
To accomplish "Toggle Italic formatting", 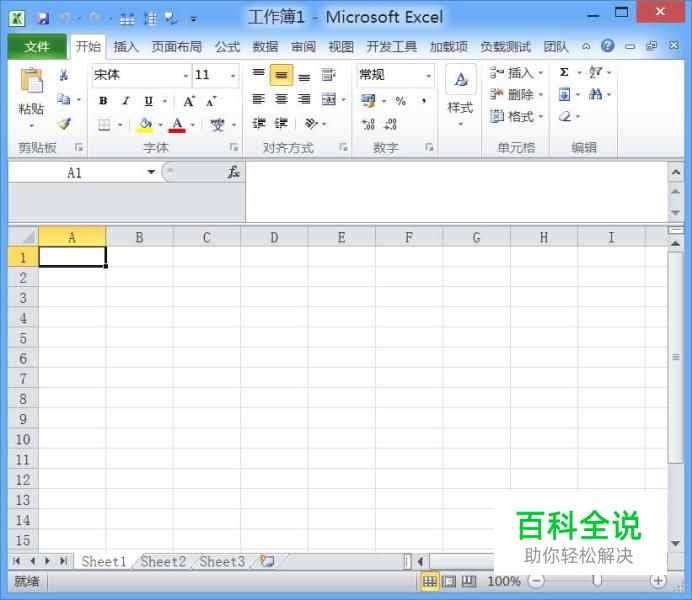I will tap(126, 101).
